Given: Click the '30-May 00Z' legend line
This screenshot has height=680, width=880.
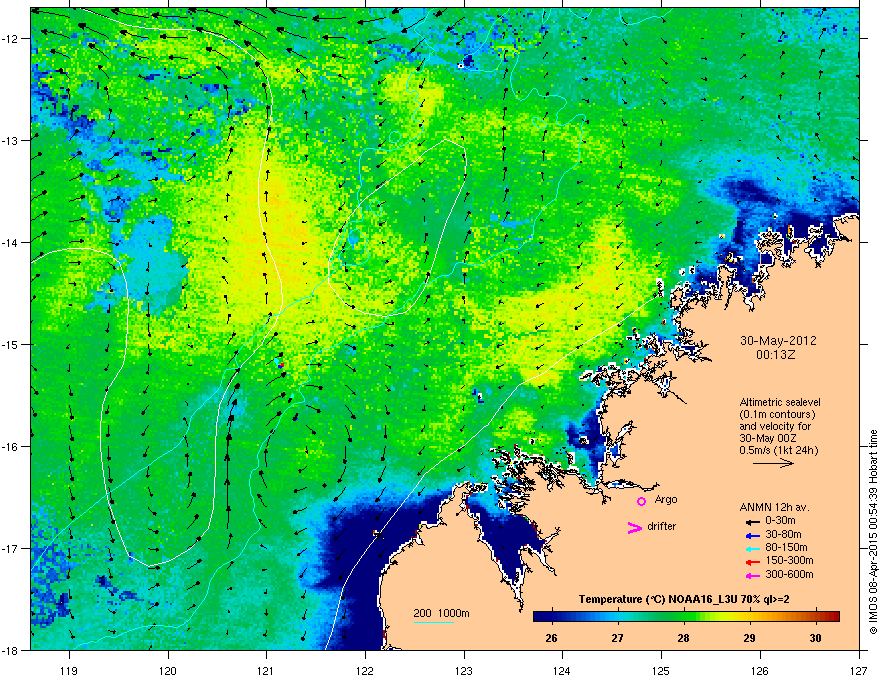Looking at the screenshot, I should [x=768, y=438].
